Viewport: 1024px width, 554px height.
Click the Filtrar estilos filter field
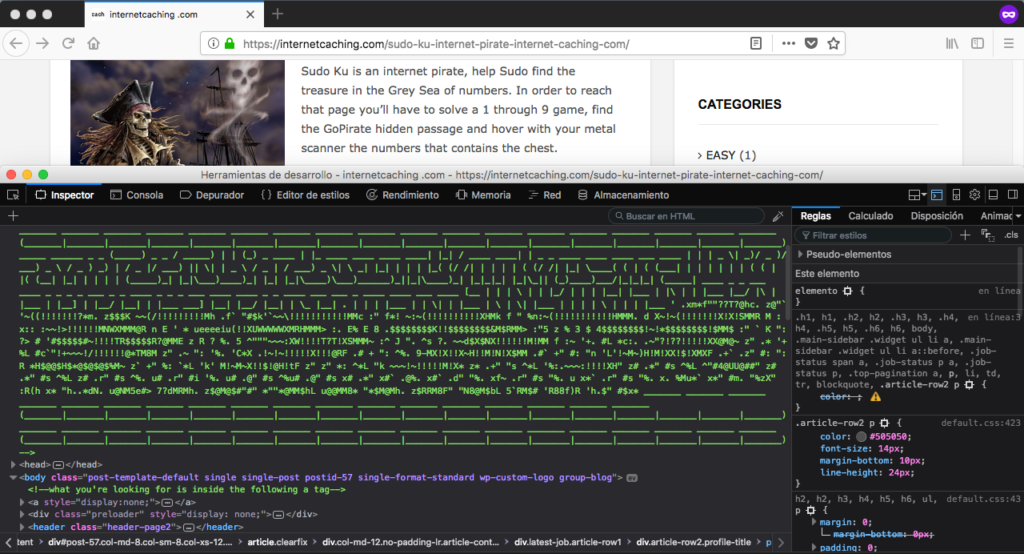coord(873,235)
